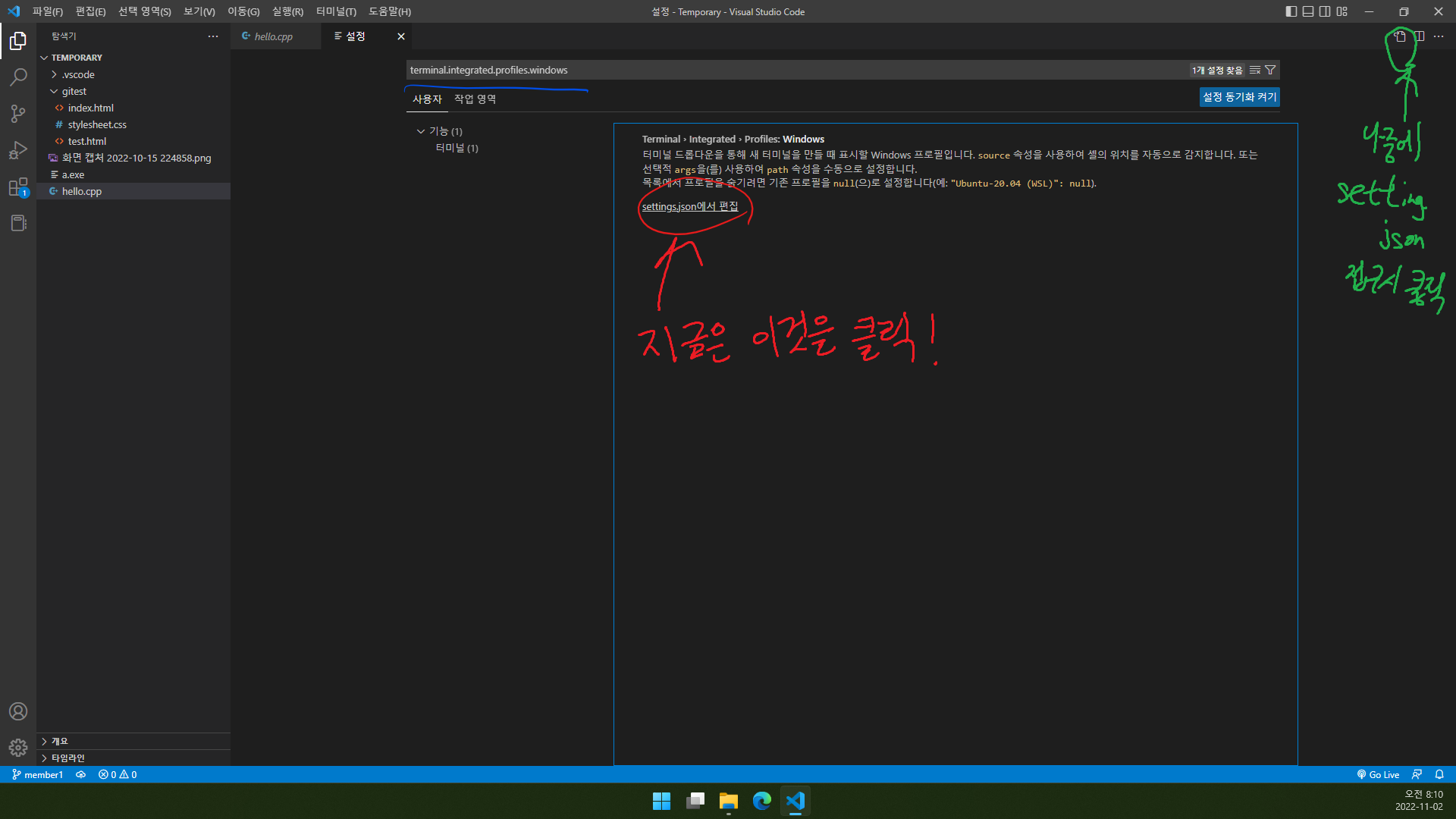1456x819 pixels.
Task: Click 설정 동기화 켜기 button
Action: click(x=1239, y=97)
